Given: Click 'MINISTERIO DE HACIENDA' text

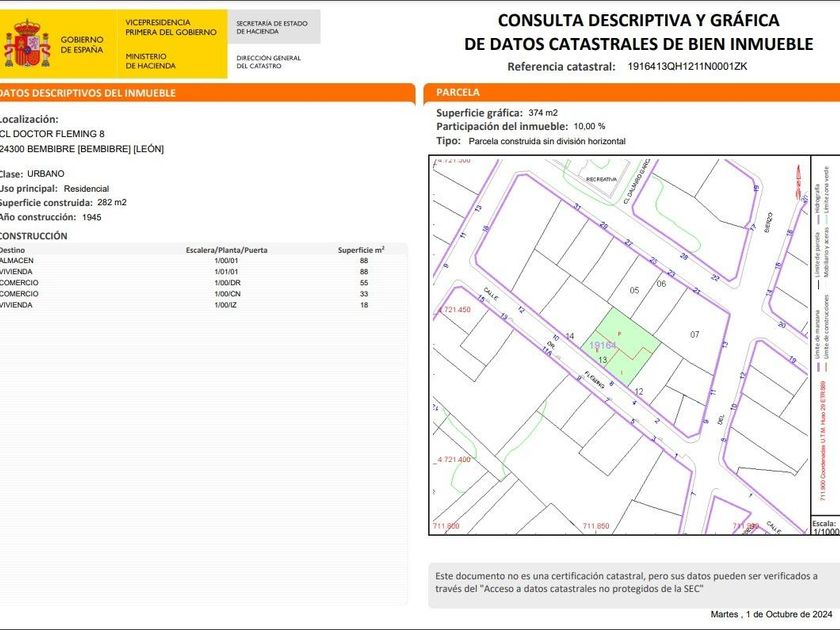Looking at the screenshot, I should tap(151, 61).
